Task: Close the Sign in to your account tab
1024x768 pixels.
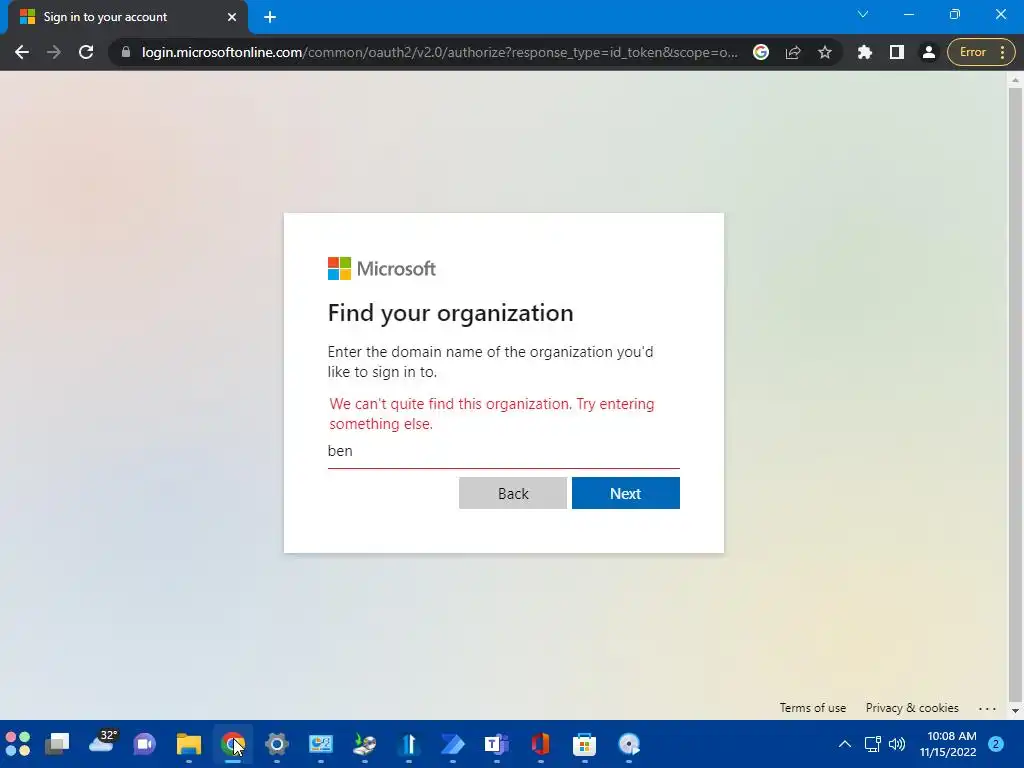Action: [x=232, y=17]
